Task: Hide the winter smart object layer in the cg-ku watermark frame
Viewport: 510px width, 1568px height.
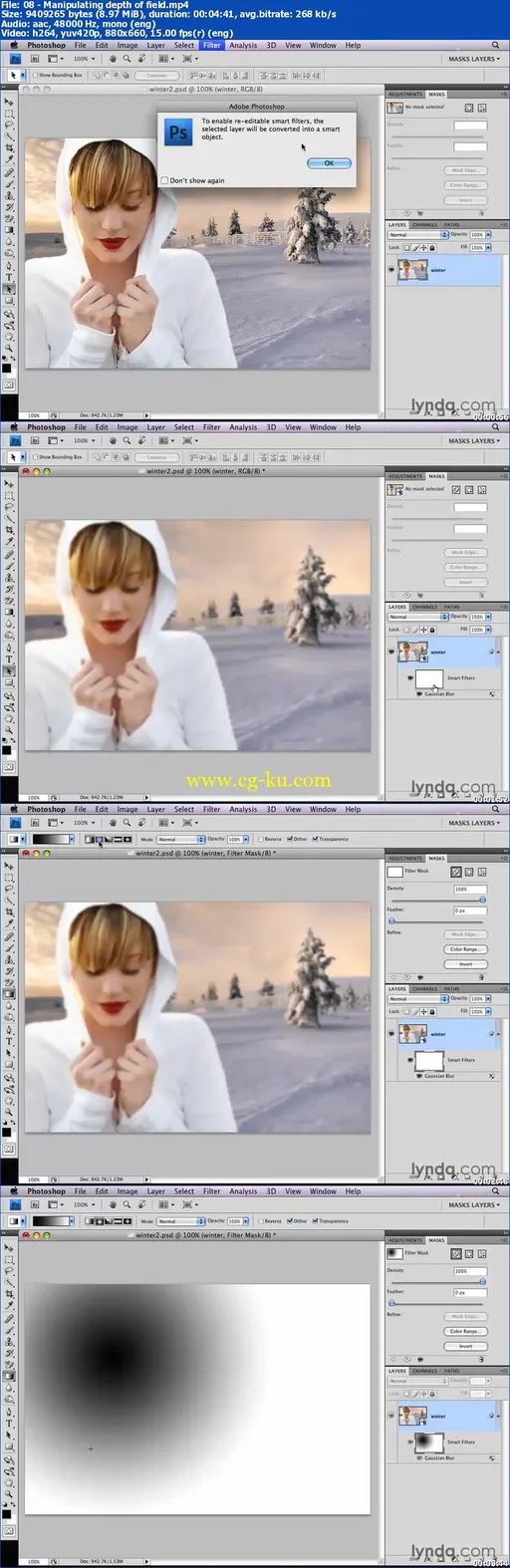Action: coord(390,652)
